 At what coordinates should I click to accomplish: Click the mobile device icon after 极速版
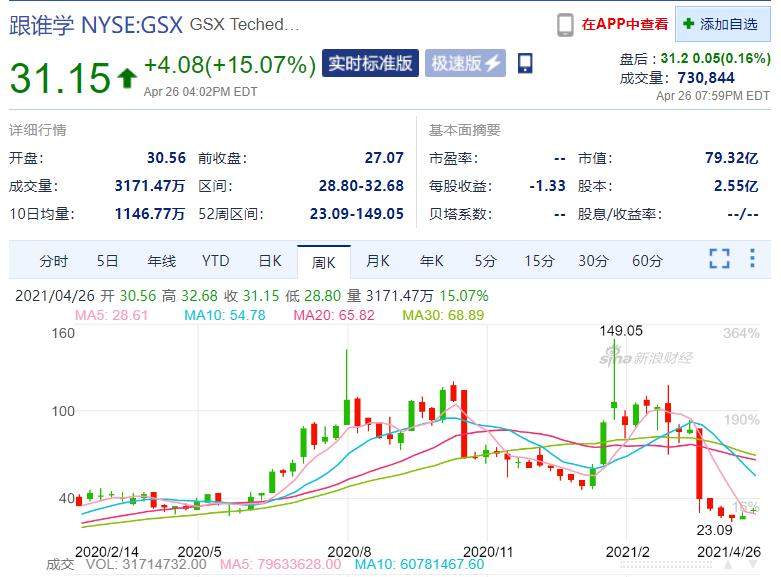click(x=524, y=63)
